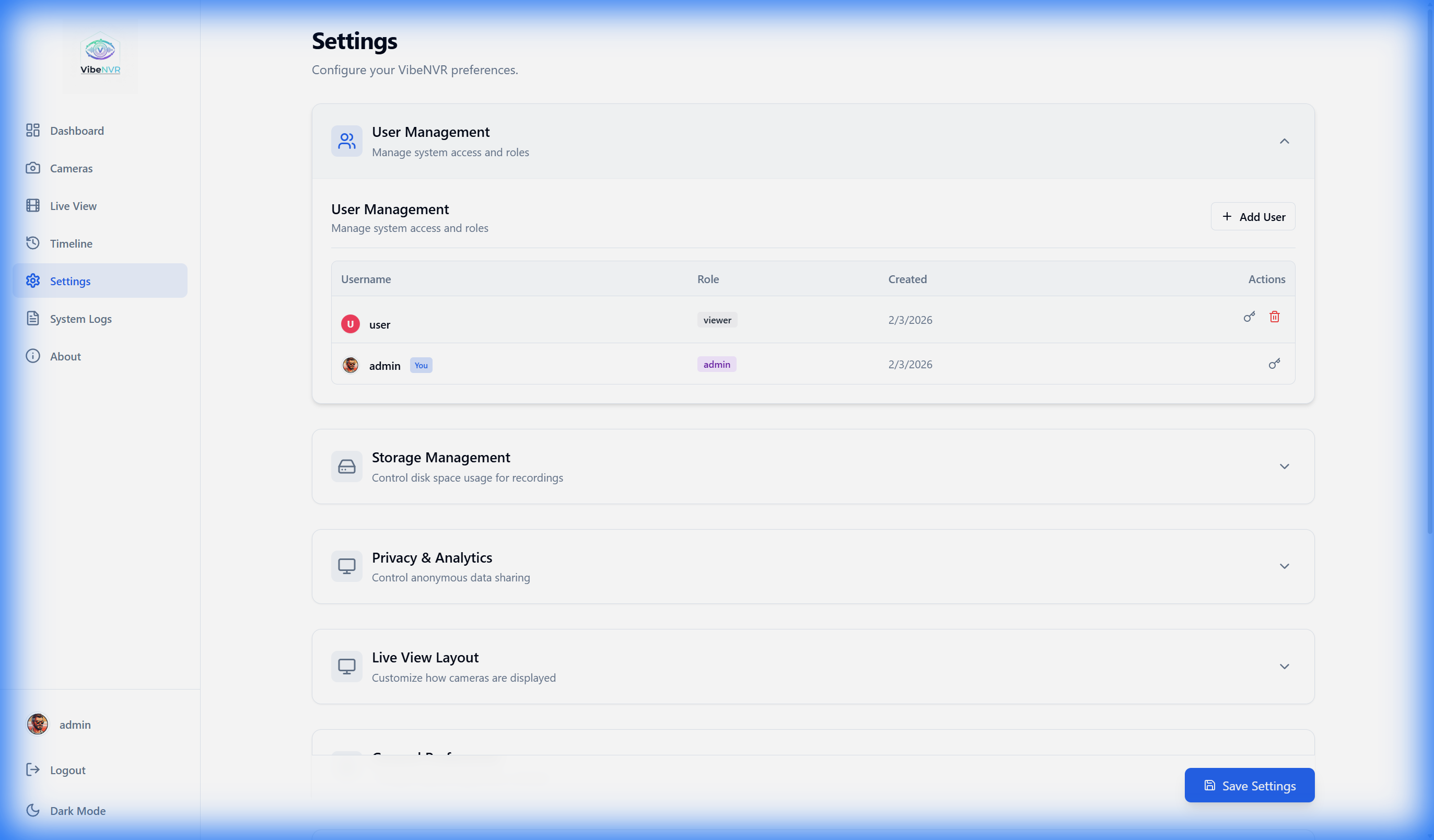Open Timeline via the clock icon
This screenshot has height=840, width=1434.
click(32, 243)
